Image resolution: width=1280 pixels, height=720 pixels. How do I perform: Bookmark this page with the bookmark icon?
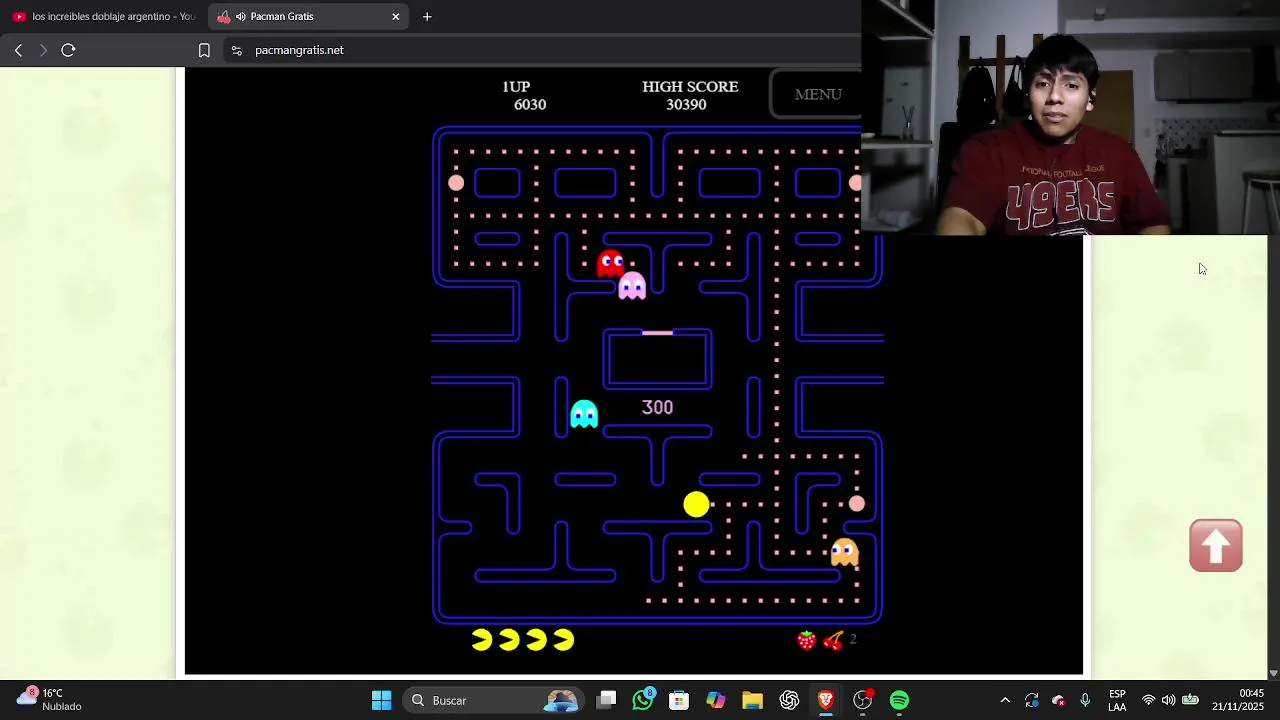(204, 50)
